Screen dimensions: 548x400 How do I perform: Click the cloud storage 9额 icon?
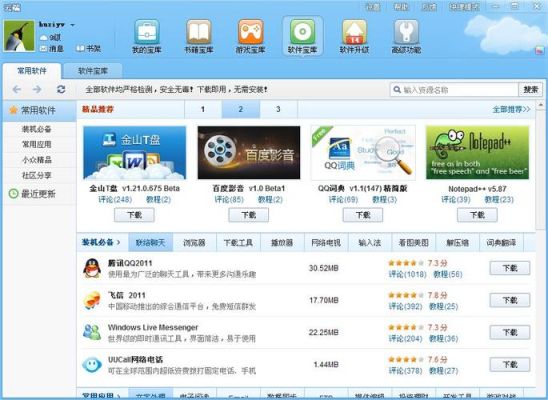coord(44,37)
